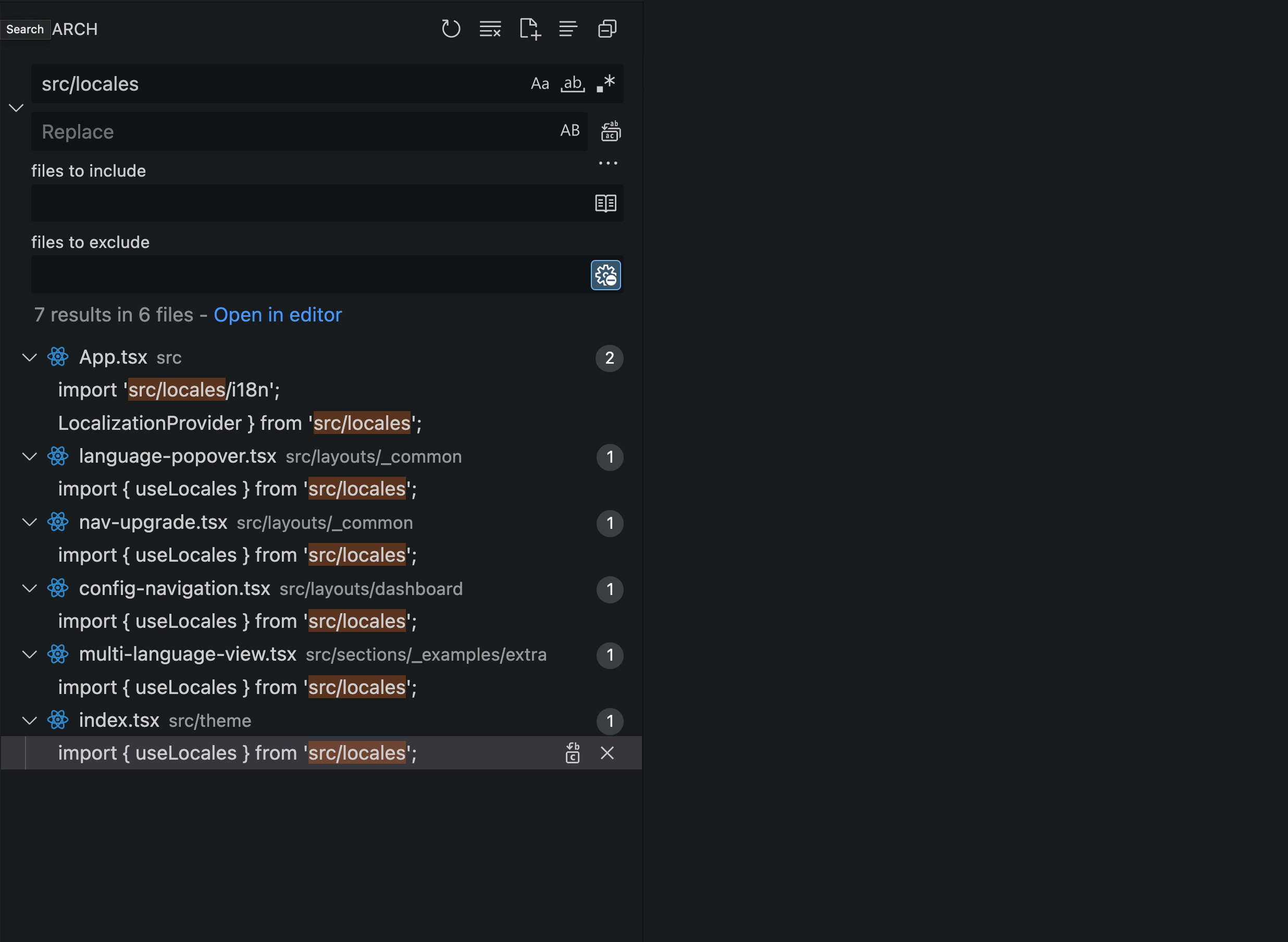Click the Open in editor link
The width and height of the screenshot is (1288, 942).
(x=278, y=315)
